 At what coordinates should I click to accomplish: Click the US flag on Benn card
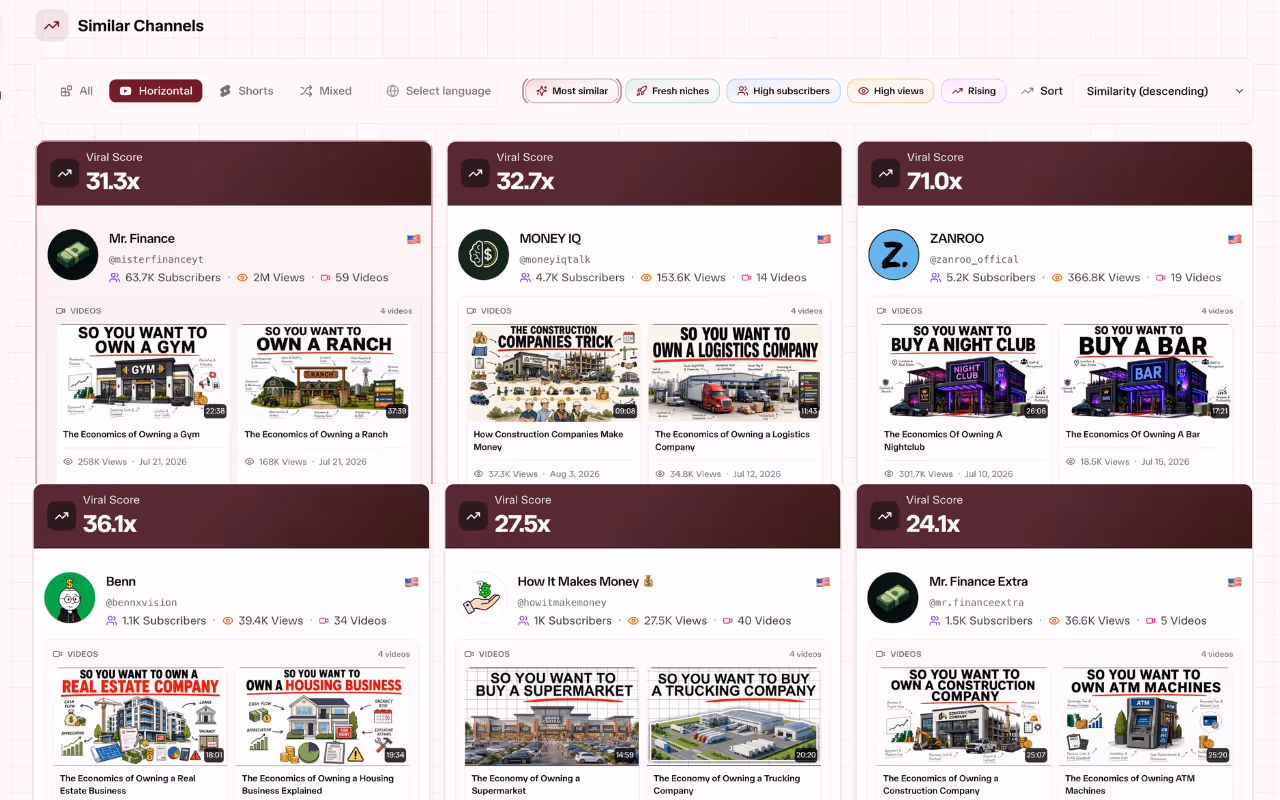[x=411, y=582]
